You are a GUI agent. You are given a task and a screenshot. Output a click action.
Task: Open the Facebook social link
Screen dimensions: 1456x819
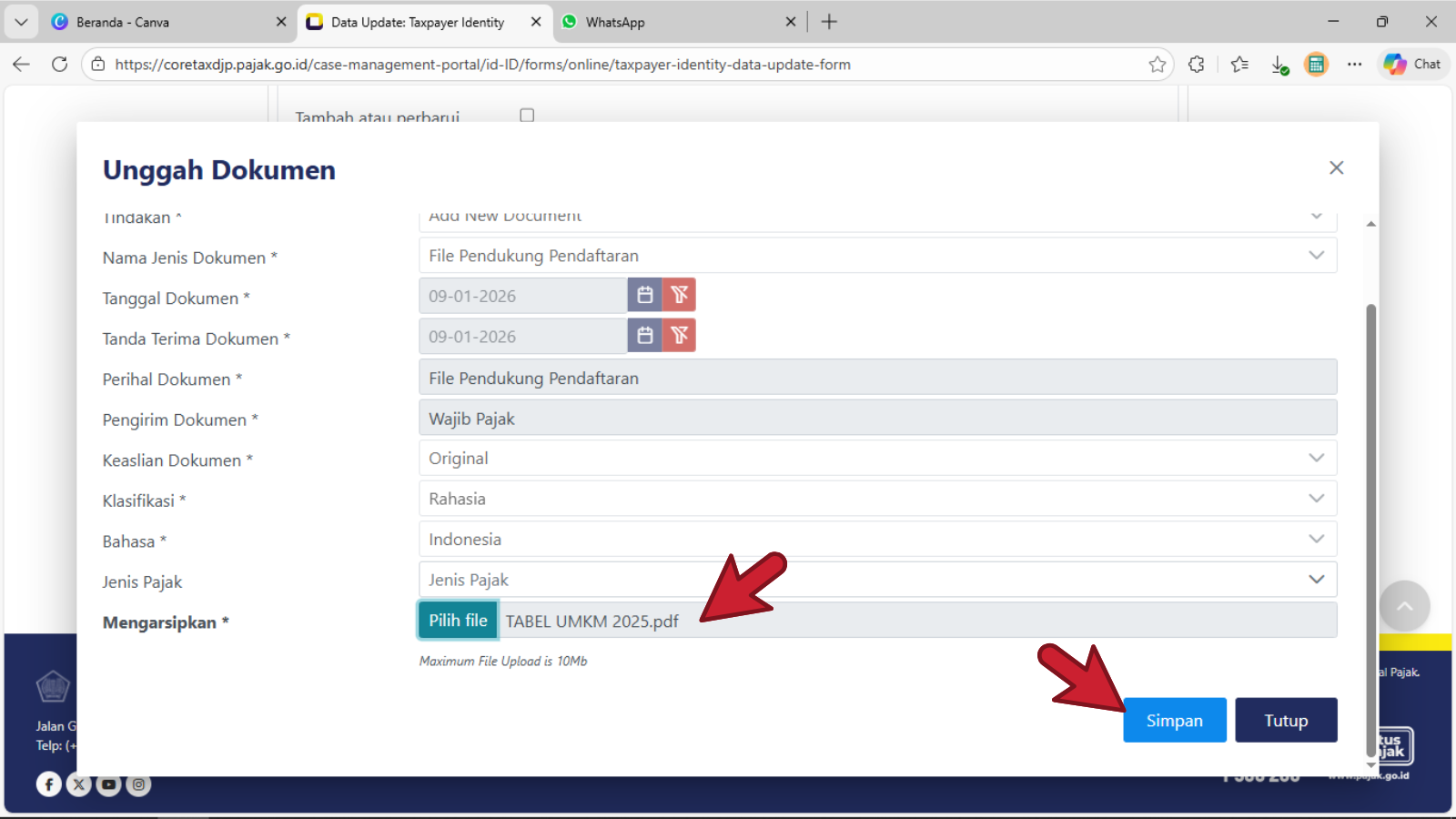pos(49,784)
